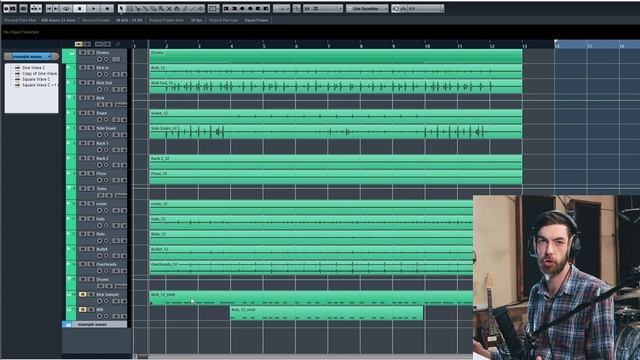640x360 pixels.
Task: Record-enable the Floor track
Action: (100, 180)
